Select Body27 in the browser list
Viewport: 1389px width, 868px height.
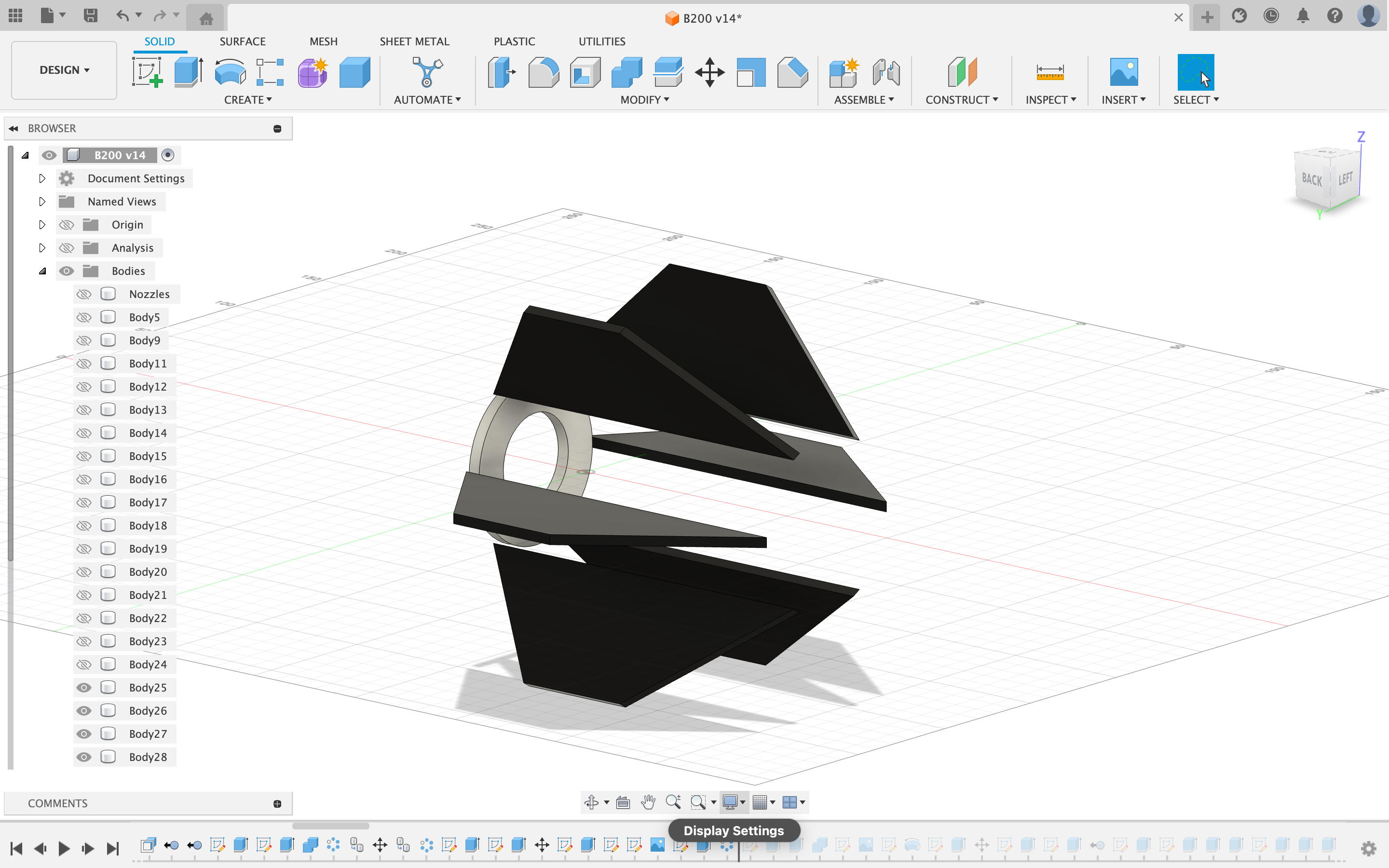[147, 733]
